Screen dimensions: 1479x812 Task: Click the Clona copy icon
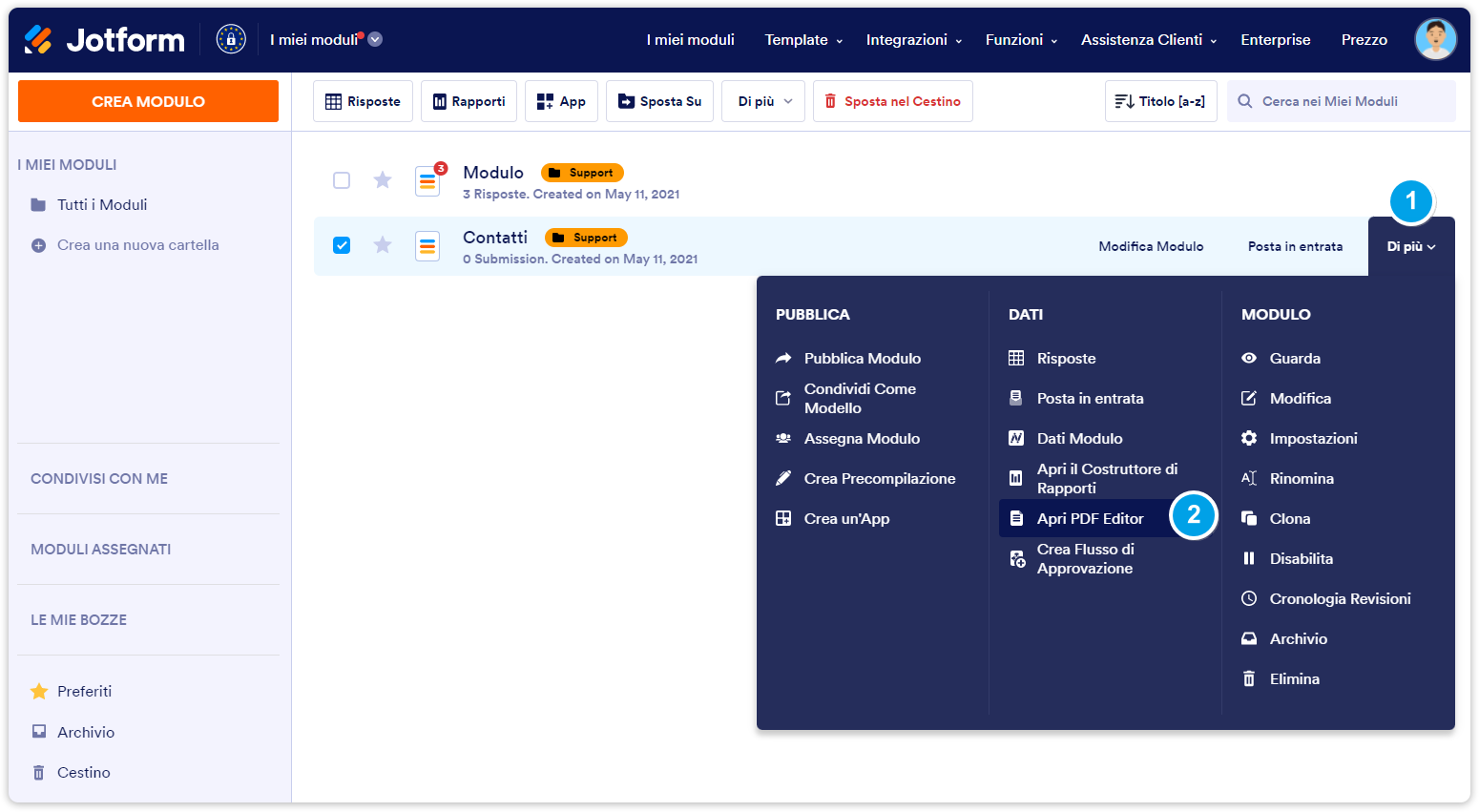(x=1249, y=519)
